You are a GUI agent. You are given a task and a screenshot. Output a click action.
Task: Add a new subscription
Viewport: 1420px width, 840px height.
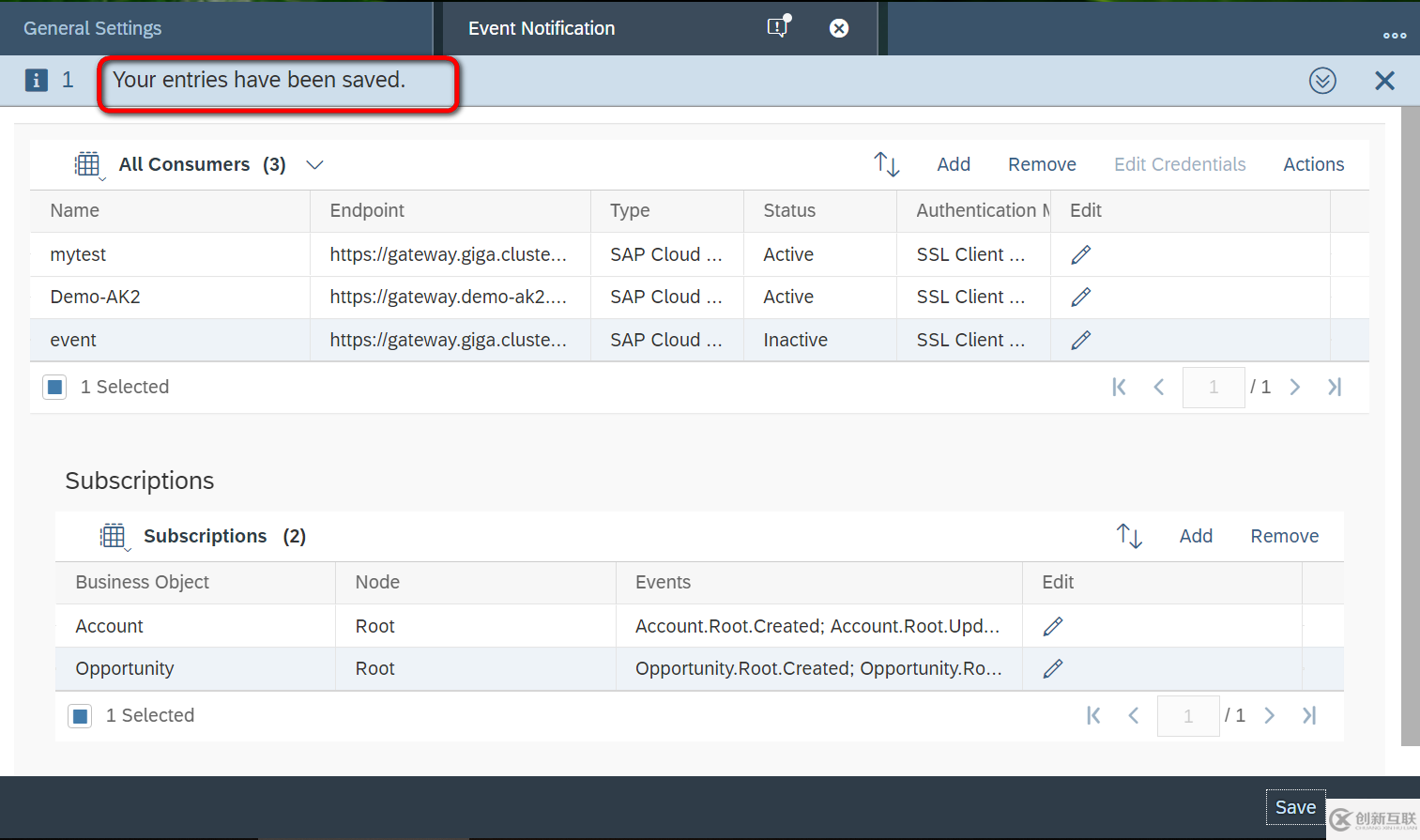click(1196, 536)
